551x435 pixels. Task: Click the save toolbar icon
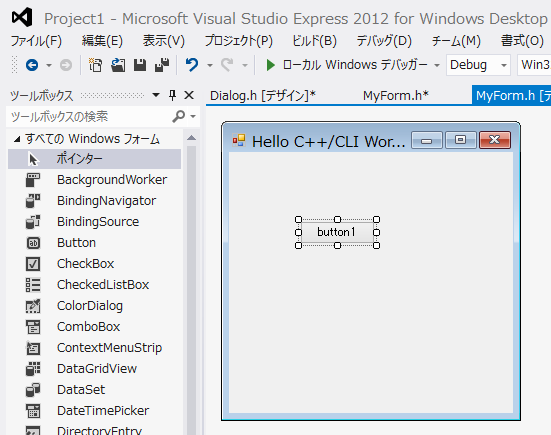pyautogui.click(x=140, y=65)
